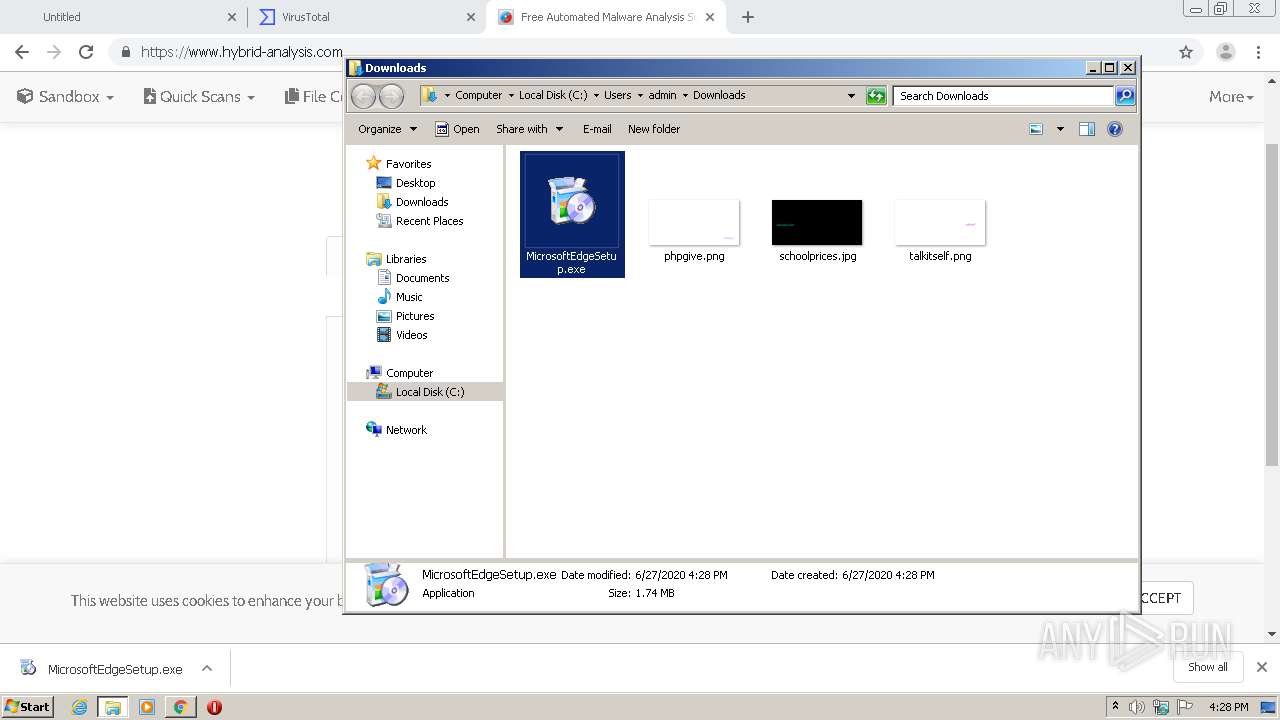The width and height of the screenshot is (1280, 720).
Task: Click the Explorer Forward navigation arrow
Action: pyautogui.click(x=391, y=96)
